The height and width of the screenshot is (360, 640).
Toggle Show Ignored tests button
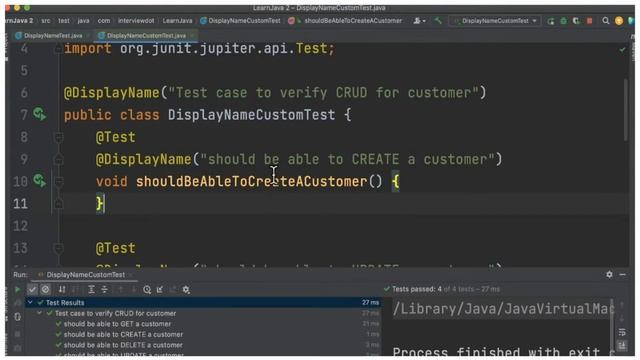[45, 289]
